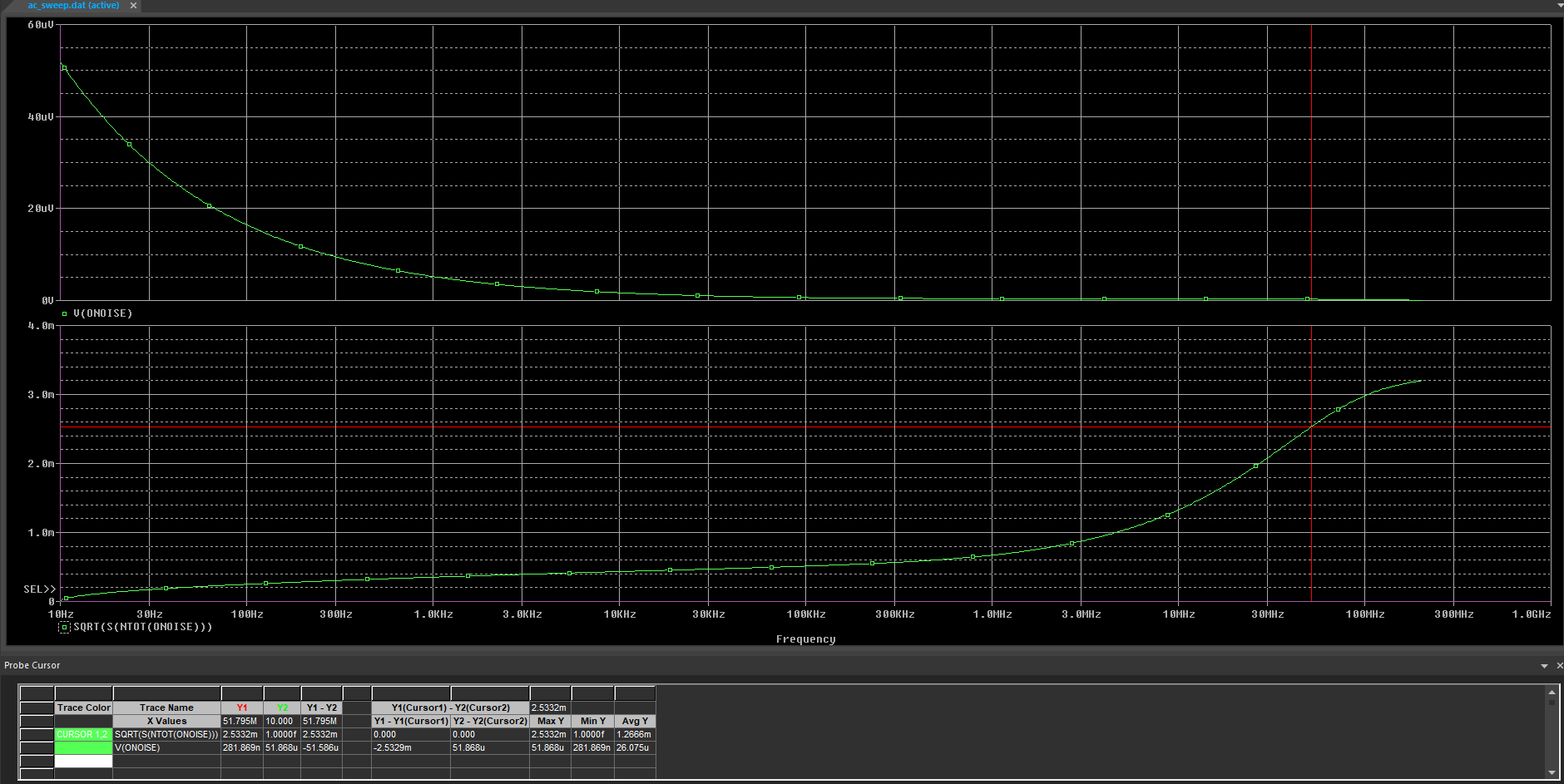Click the Probe Cursor panel title

tap(32, 665)
